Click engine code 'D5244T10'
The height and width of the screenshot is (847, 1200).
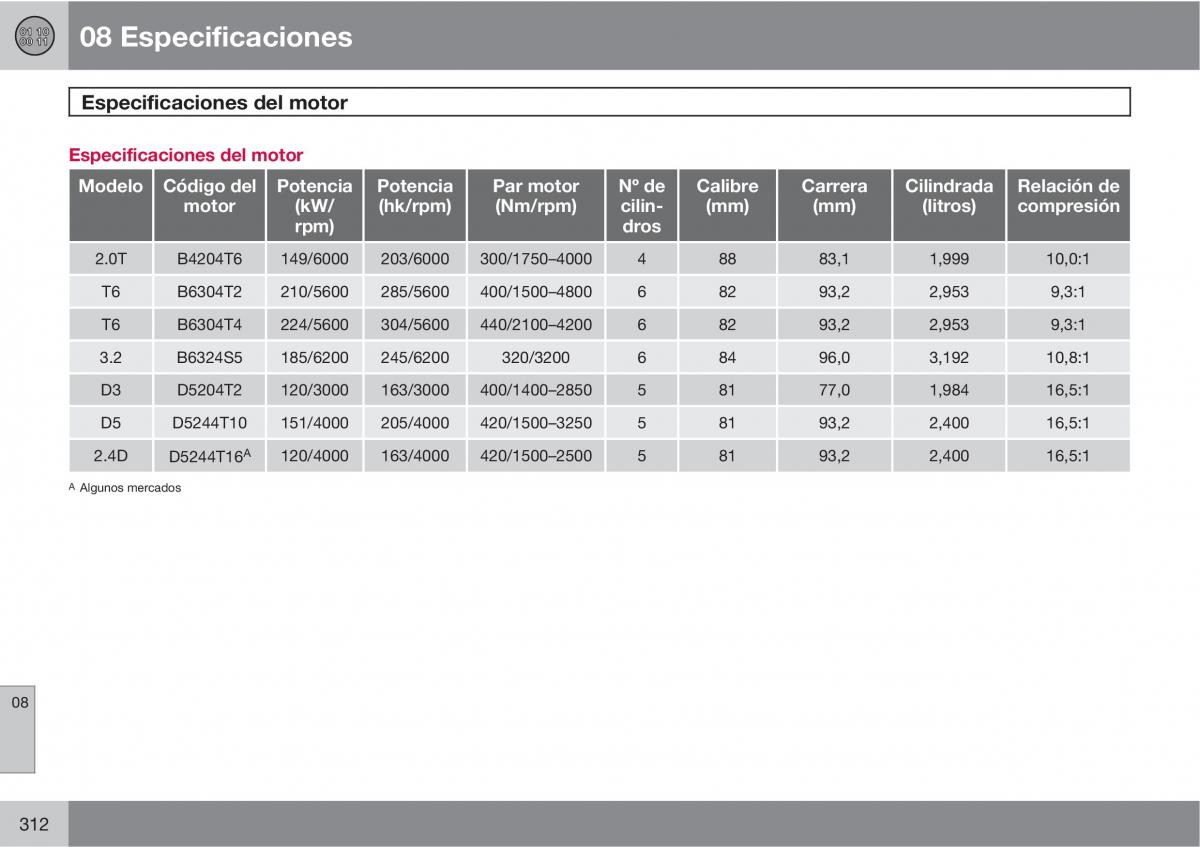[x=209, y=423]
